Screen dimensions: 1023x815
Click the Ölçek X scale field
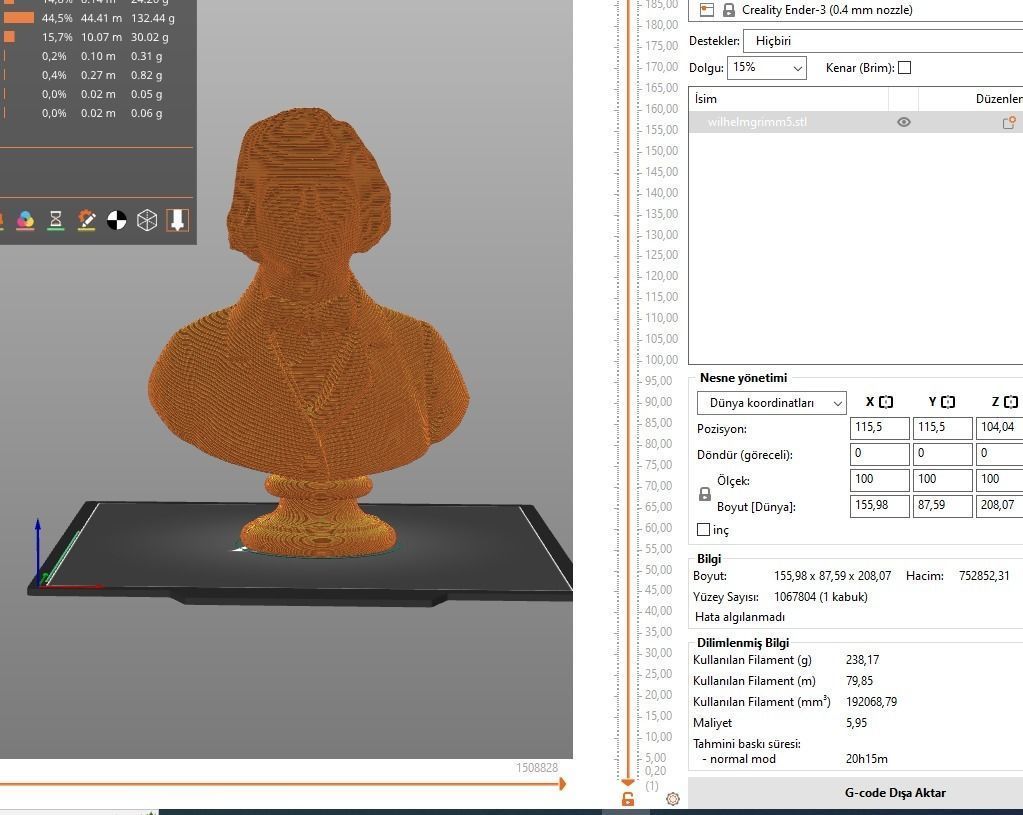(879, 480)
